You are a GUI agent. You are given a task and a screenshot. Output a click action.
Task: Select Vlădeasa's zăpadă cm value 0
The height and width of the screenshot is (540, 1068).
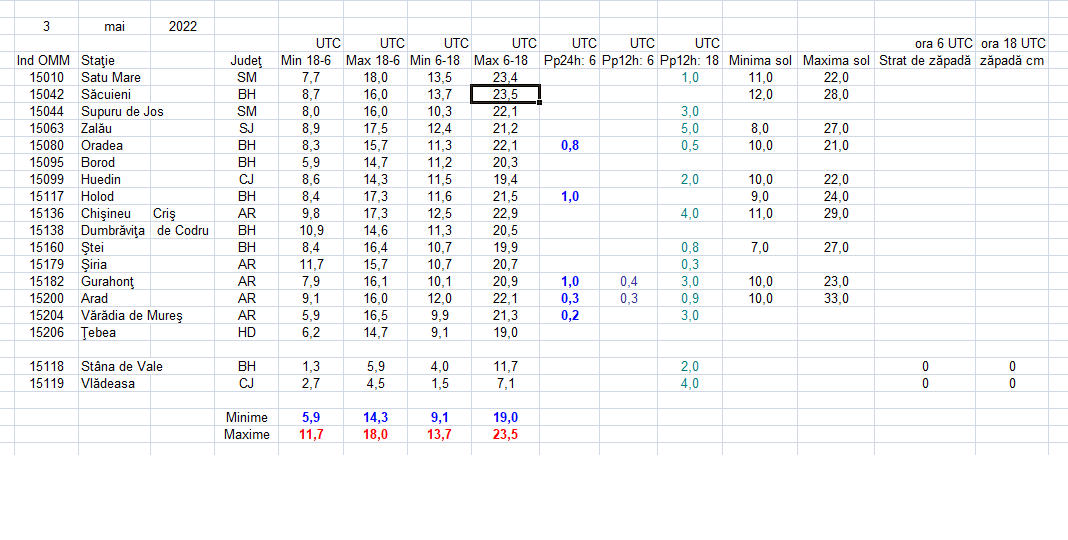[x=1012, y=384]
